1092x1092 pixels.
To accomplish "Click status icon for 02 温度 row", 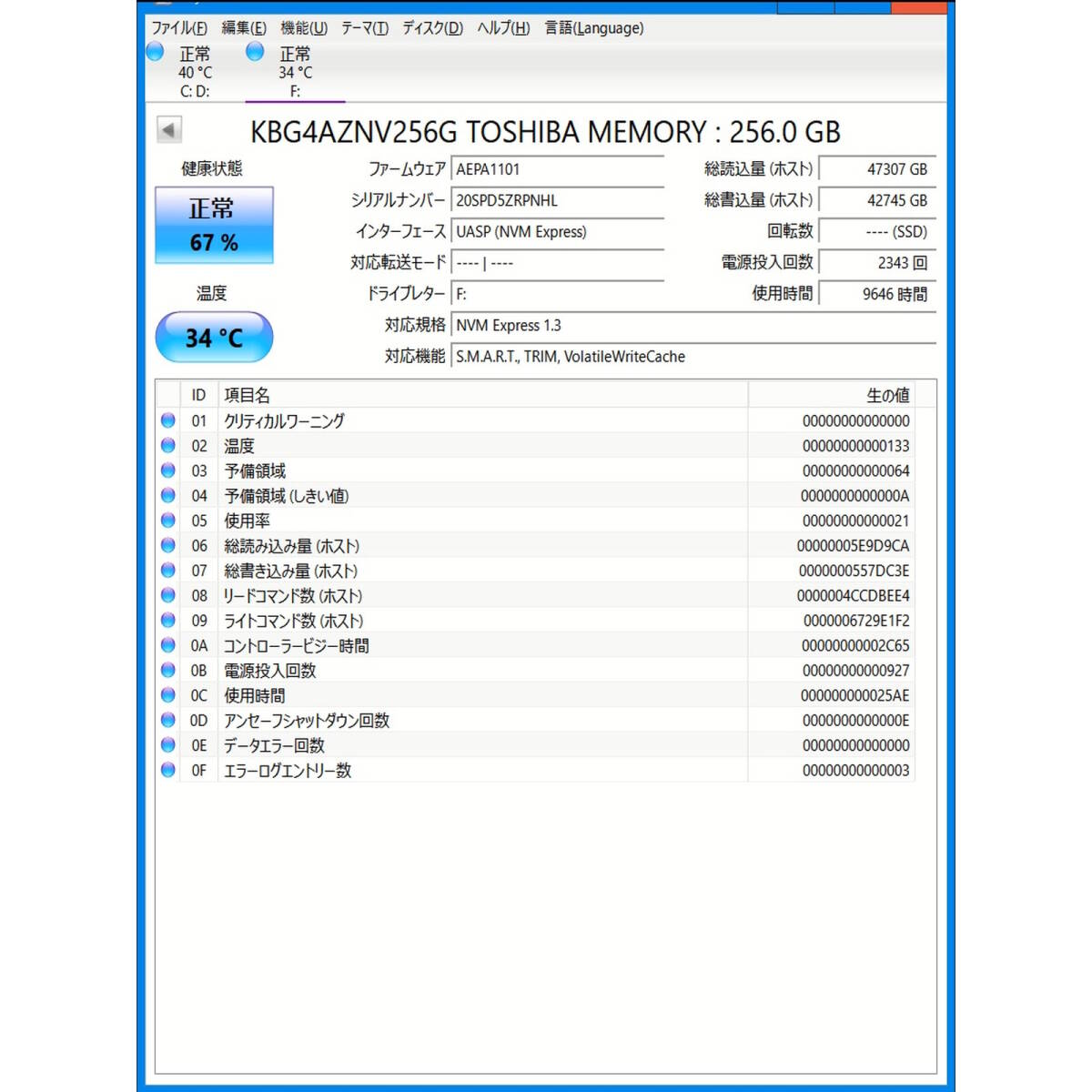I will 168,446.
